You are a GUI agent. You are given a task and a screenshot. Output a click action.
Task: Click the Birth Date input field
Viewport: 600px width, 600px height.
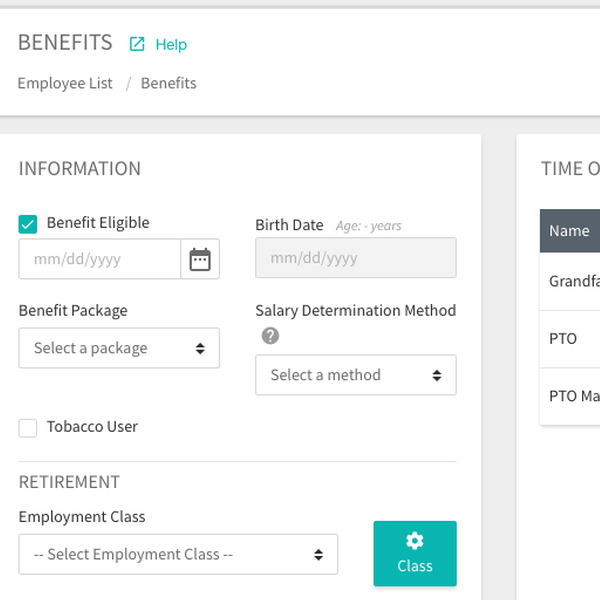tap(355, 258)
